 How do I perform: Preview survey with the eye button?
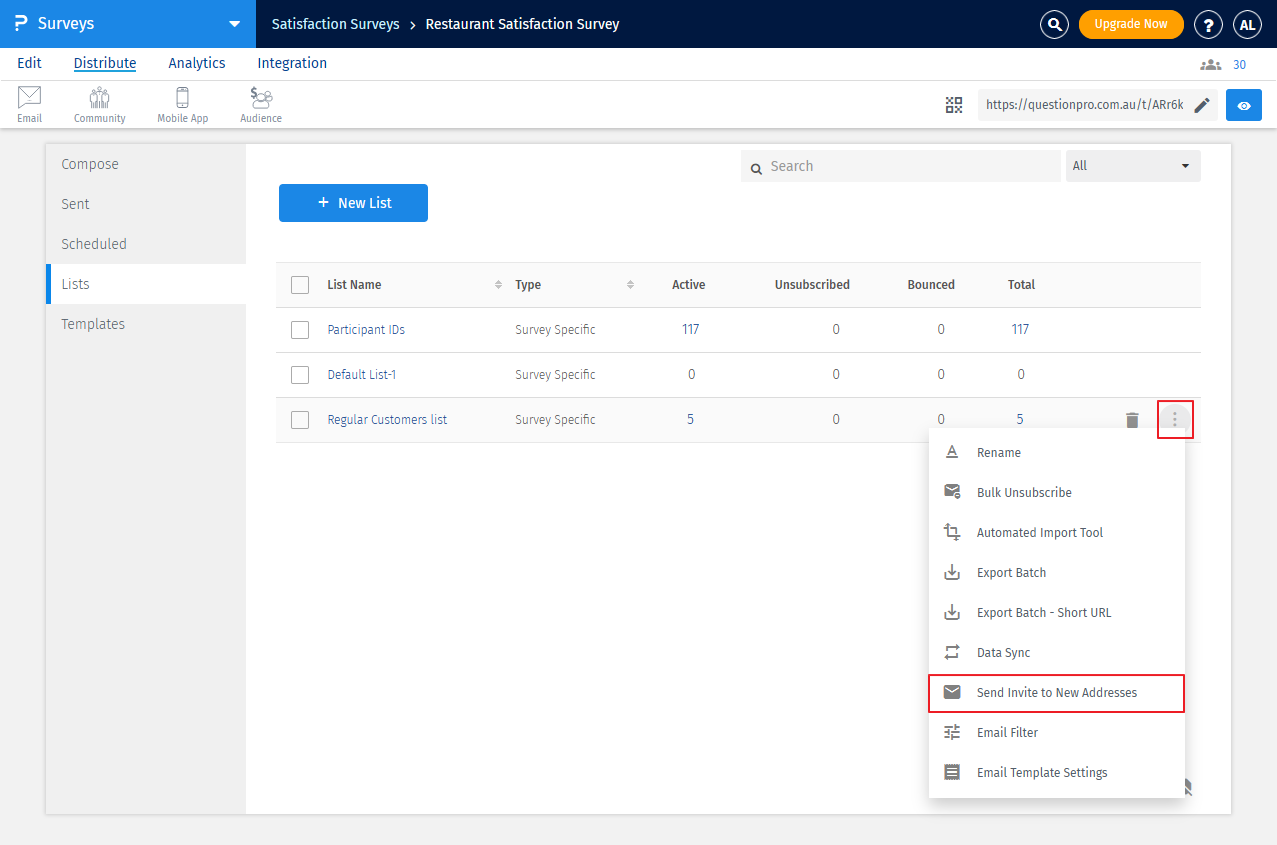(1244, 105)
